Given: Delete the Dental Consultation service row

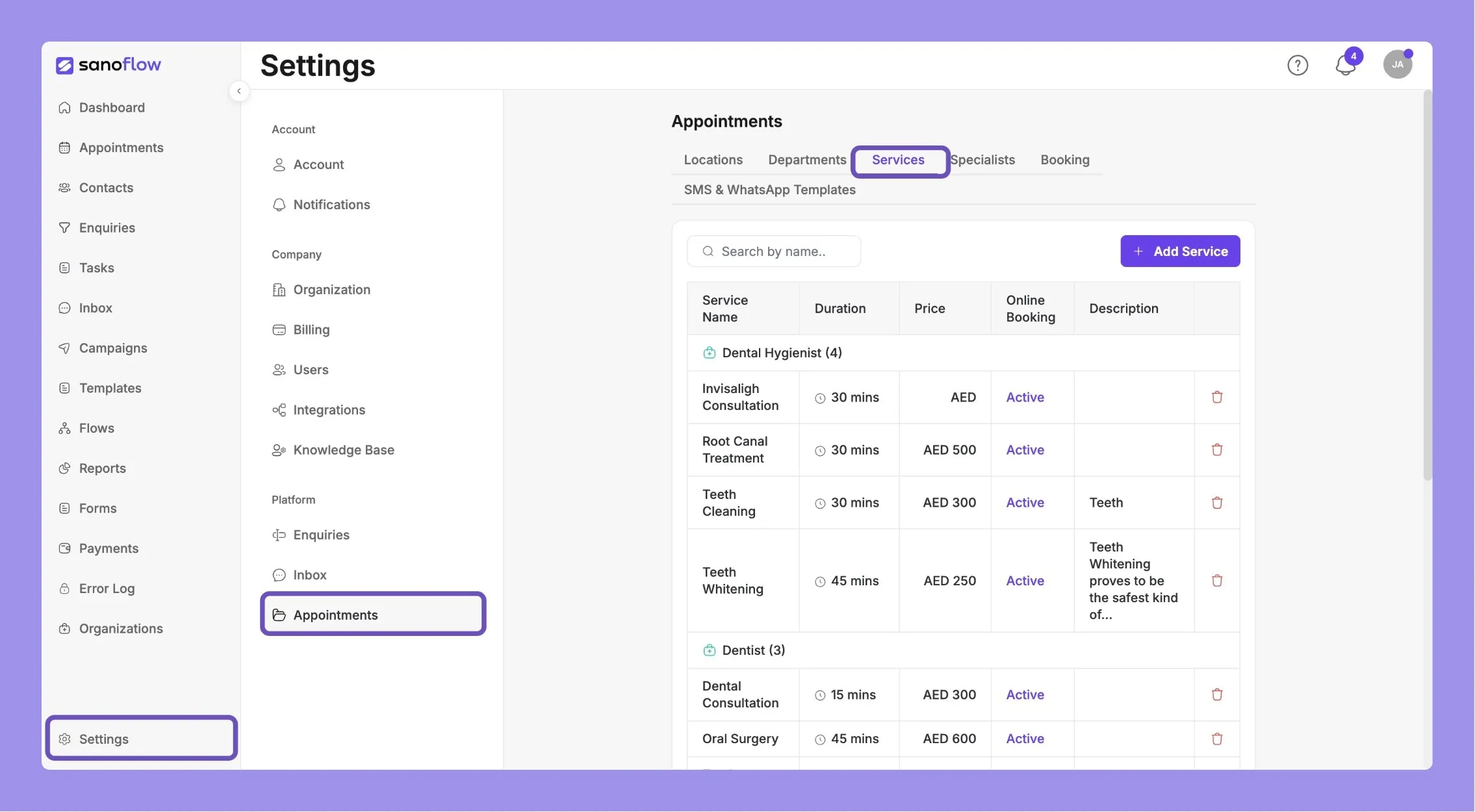Looking at the screenshot, I should 1217,694.
